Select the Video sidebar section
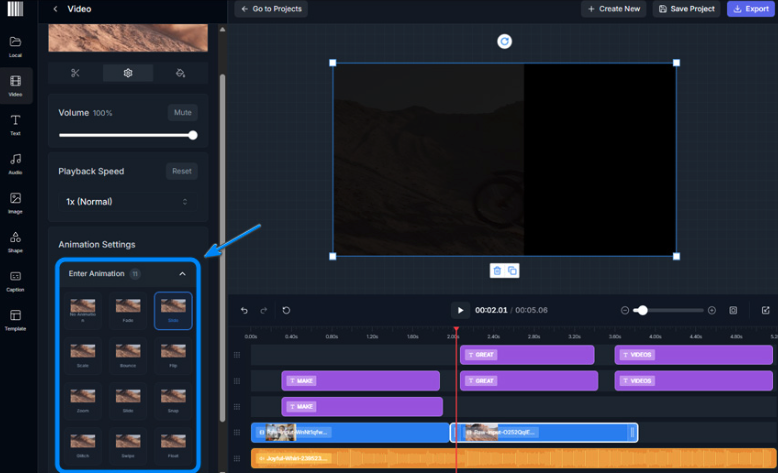Screen dimensions: 778x473 click(15, 86)
